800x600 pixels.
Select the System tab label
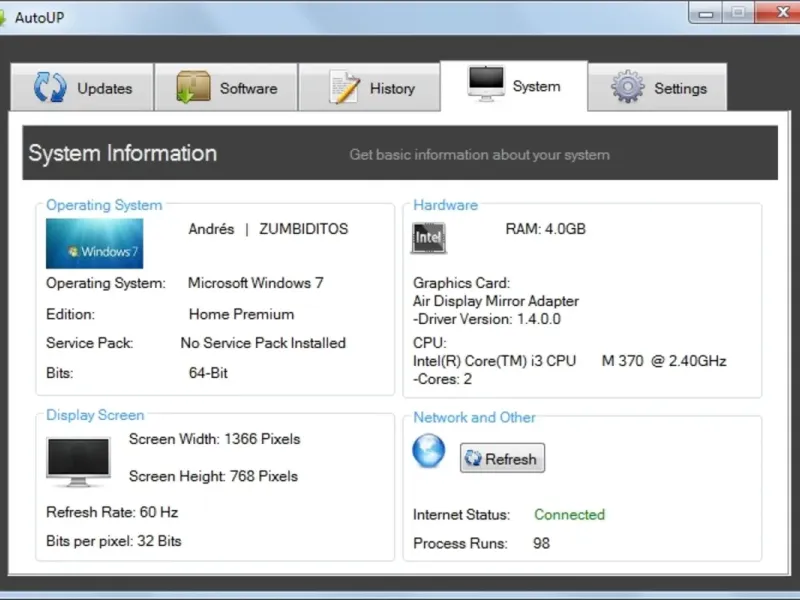[536, 86]
